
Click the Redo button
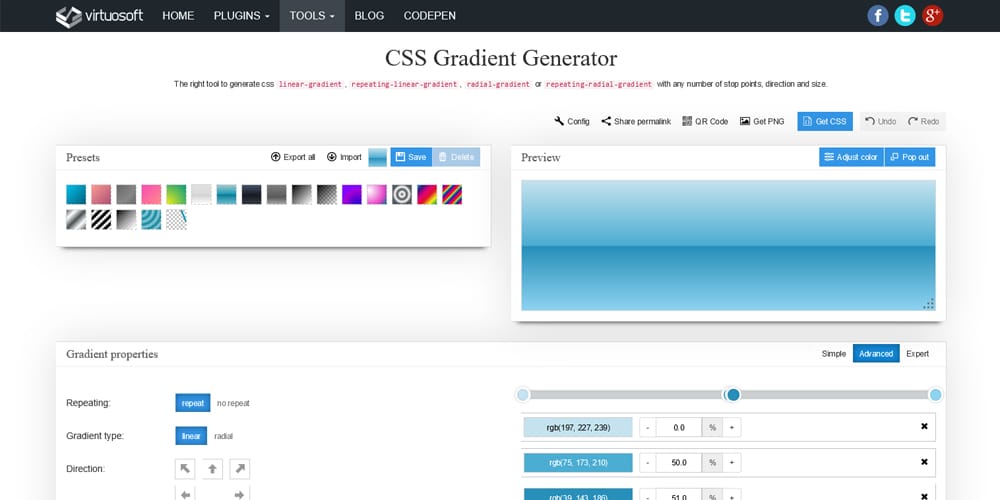[923, 121]
